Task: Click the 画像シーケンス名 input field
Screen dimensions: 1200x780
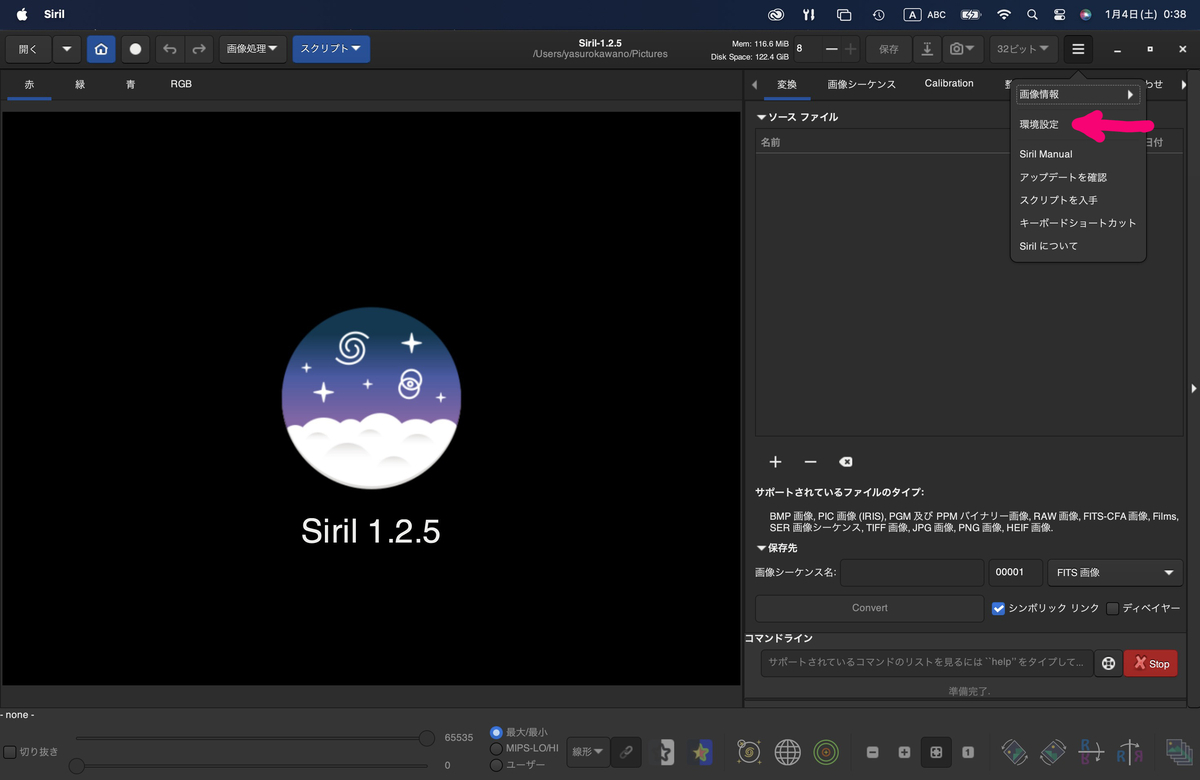Action: tap(912, 573)
